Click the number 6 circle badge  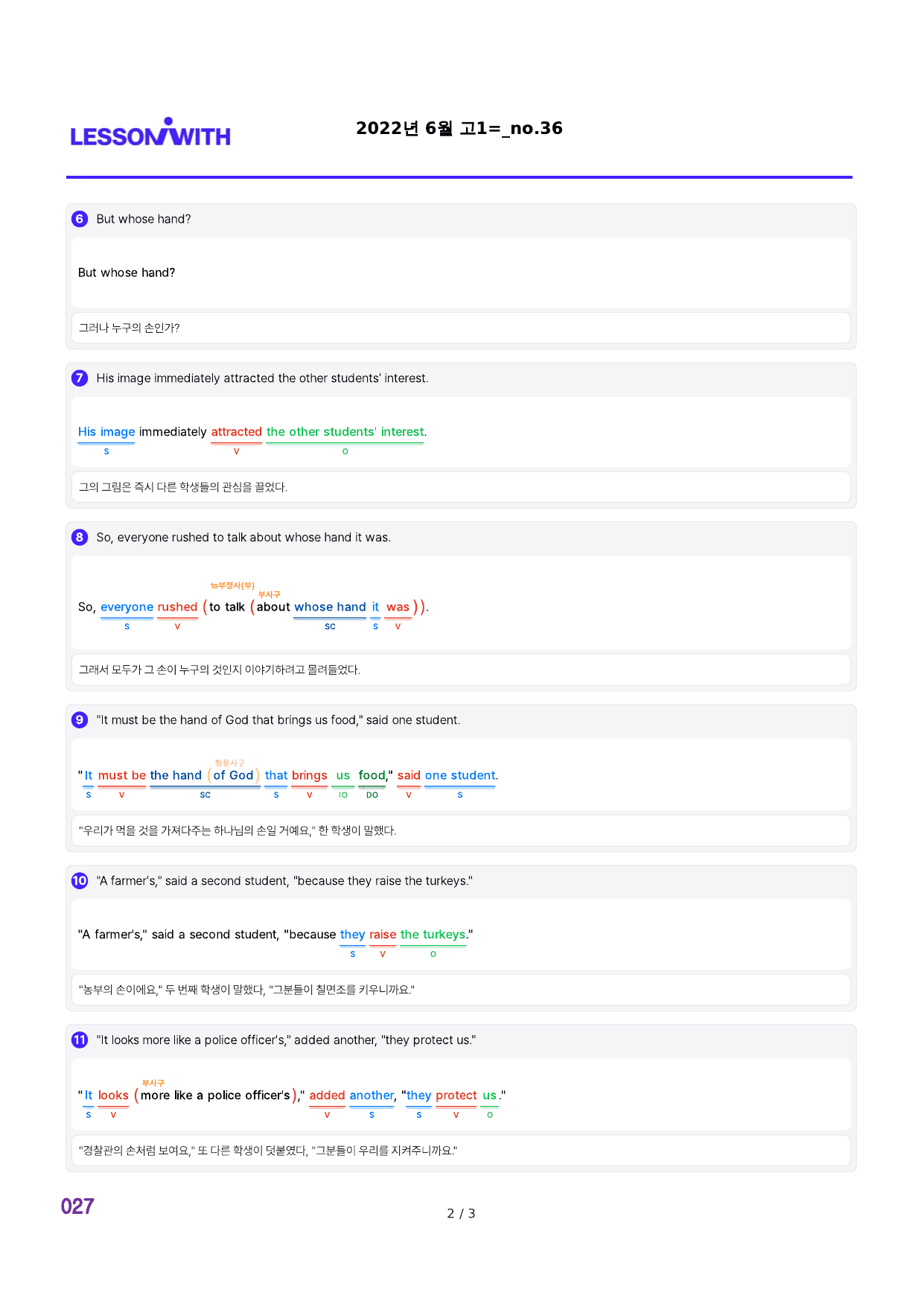point(80,219)
